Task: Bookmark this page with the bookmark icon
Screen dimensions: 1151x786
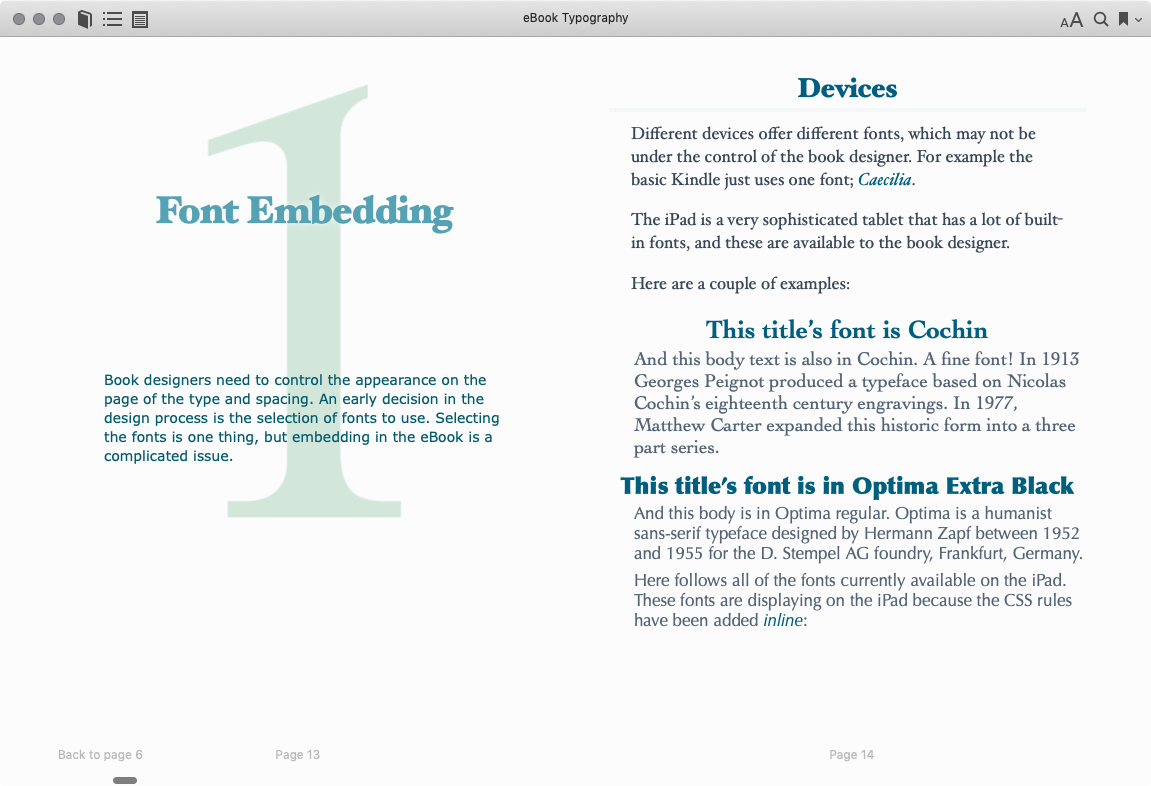Action: tap(1122, 19)
